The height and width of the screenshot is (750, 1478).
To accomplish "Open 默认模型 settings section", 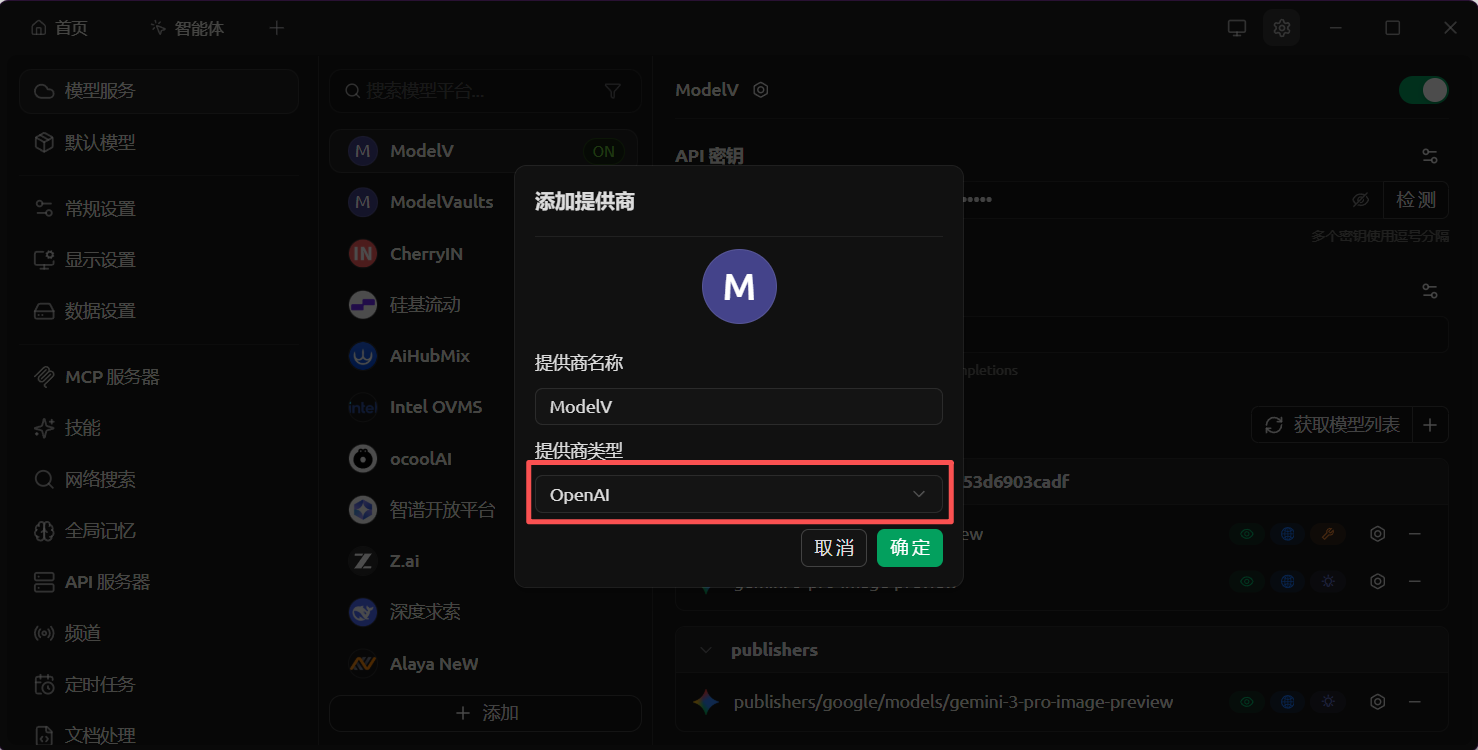I will point(159,143).
